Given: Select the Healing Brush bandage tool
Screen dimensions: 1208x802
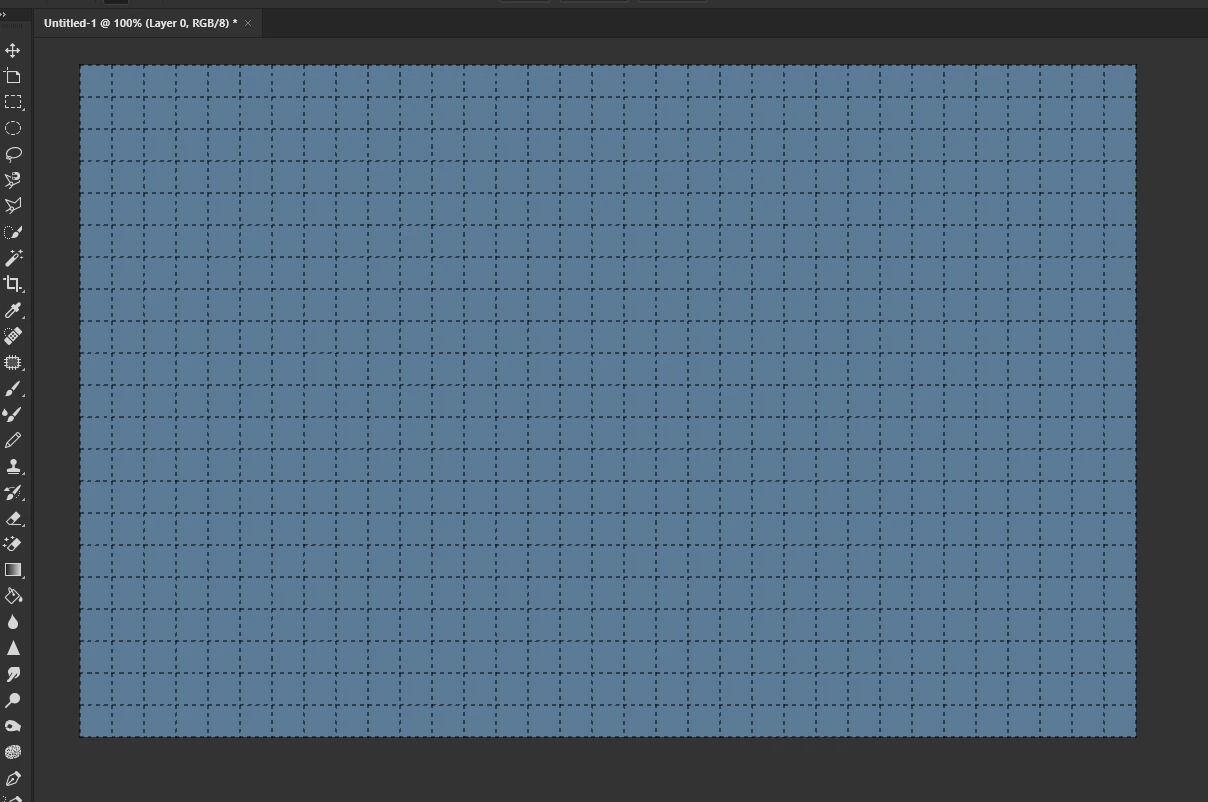Looking at the screenshot, I should click(x=13, y=336).
